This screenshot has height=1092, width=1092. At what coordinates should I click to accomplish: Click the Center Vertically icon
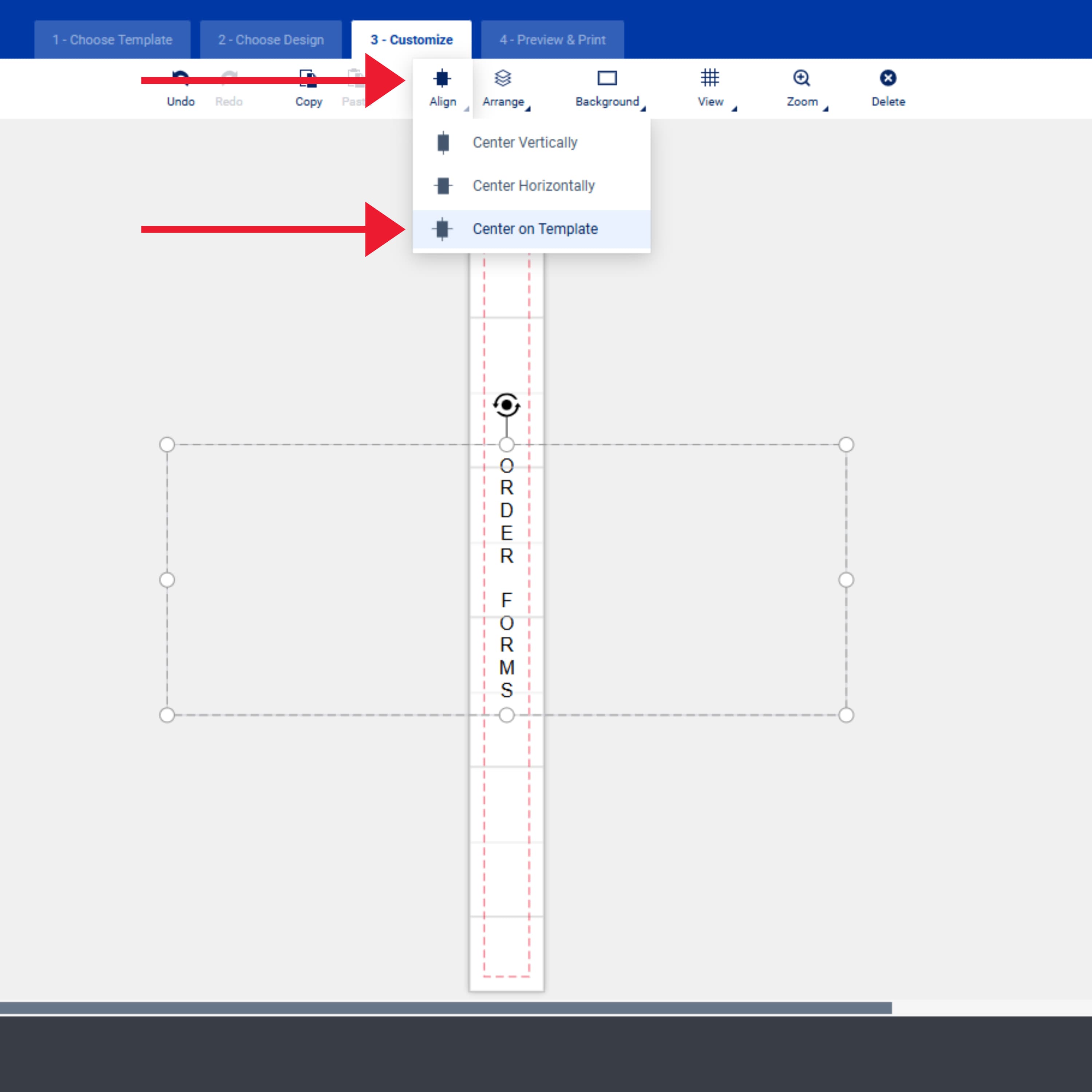pos(443,142)
